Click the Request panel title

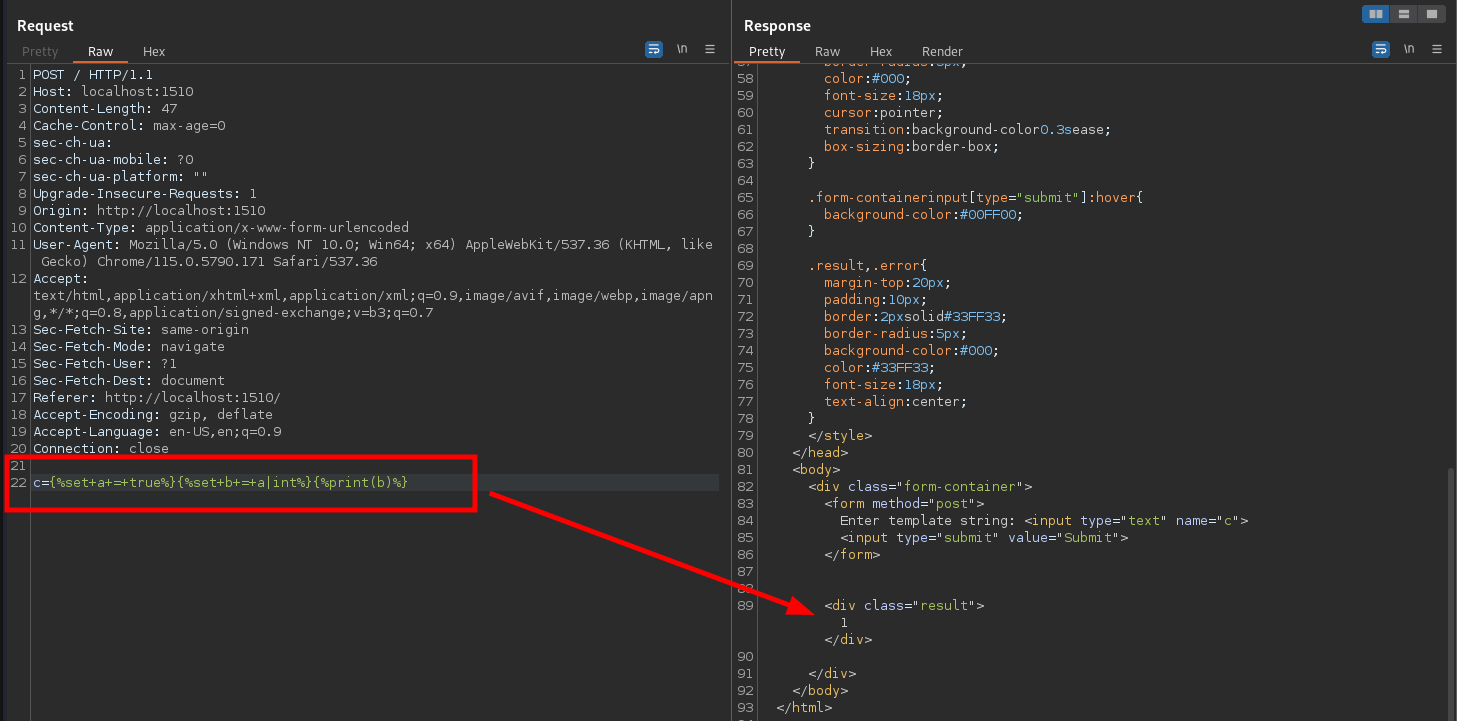[x=45, y=25]
